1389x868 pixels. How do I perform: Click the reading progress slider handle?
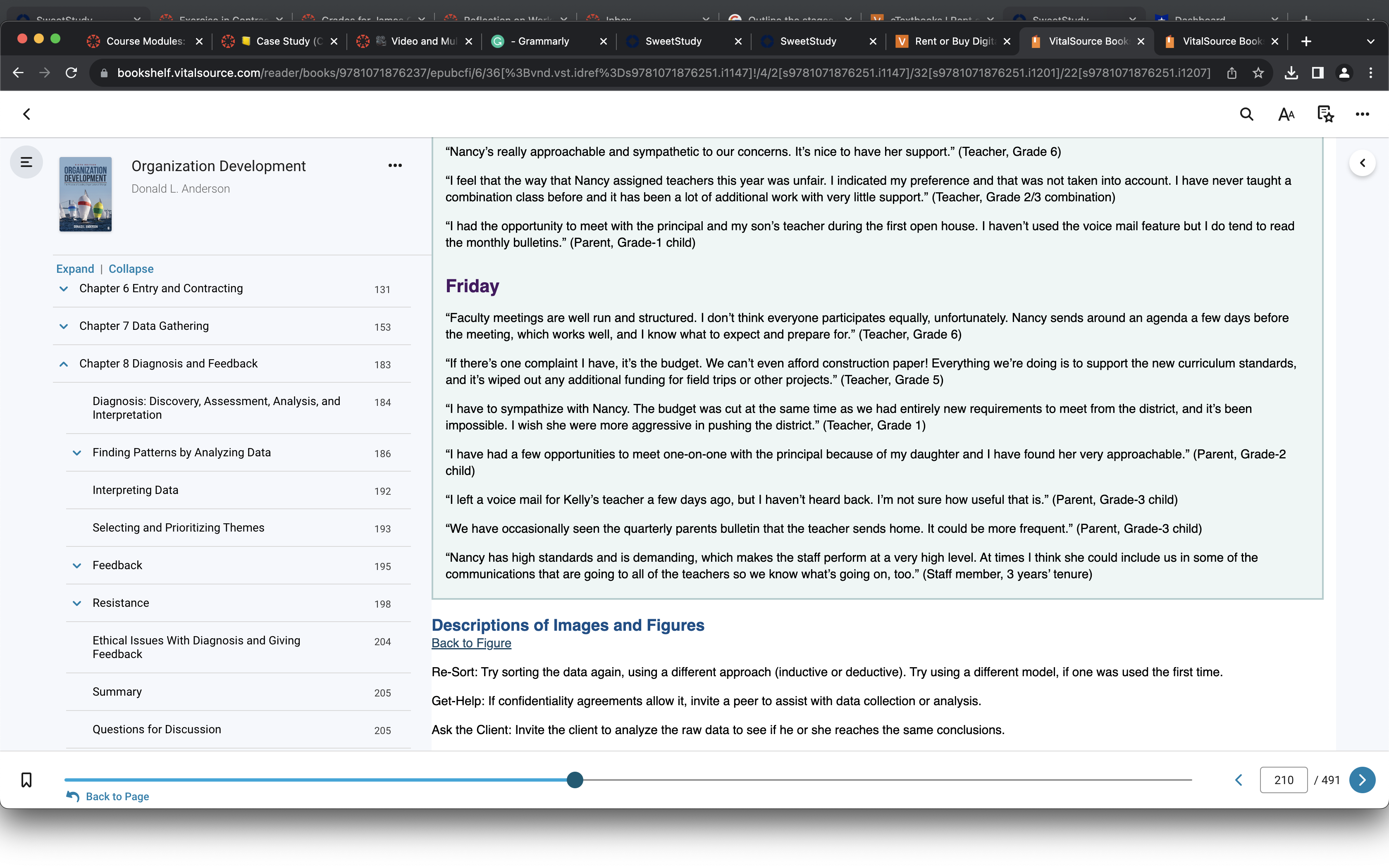(x=575, y=780)
